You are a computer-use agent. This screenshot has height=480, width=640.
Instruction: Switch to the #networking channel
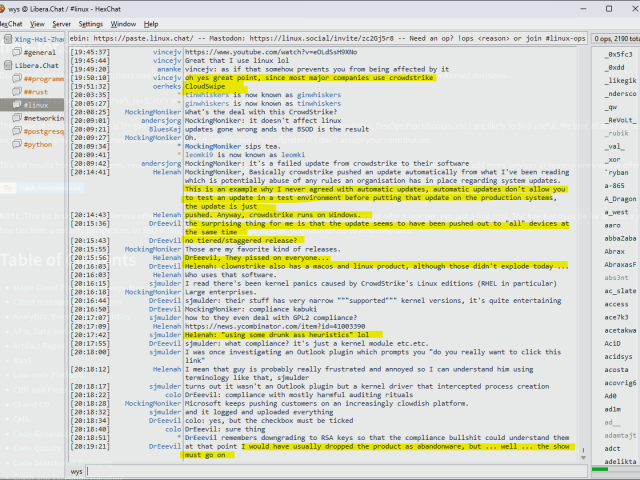click(43, 118)
